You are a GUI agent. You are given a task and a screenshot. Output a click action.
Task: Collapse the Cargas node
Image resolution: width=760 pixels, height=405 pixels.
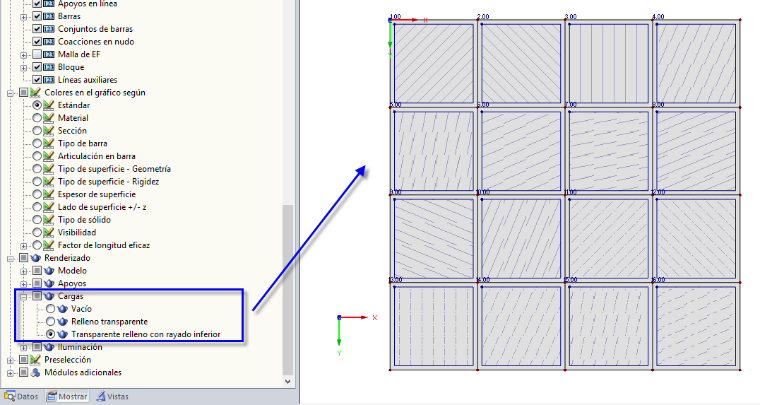(23, 296)
